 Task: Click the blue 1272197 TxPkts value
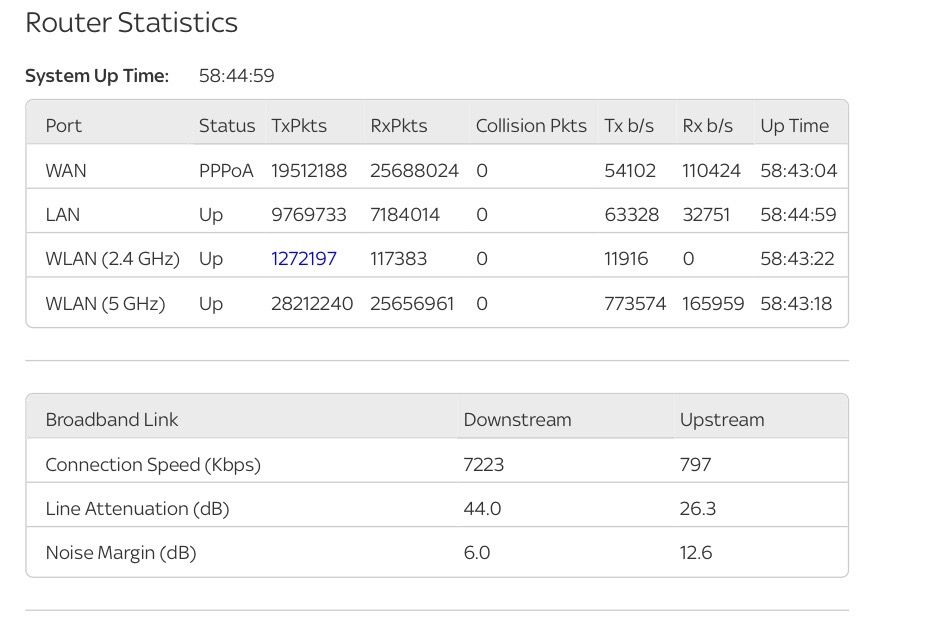pos(304,259)
